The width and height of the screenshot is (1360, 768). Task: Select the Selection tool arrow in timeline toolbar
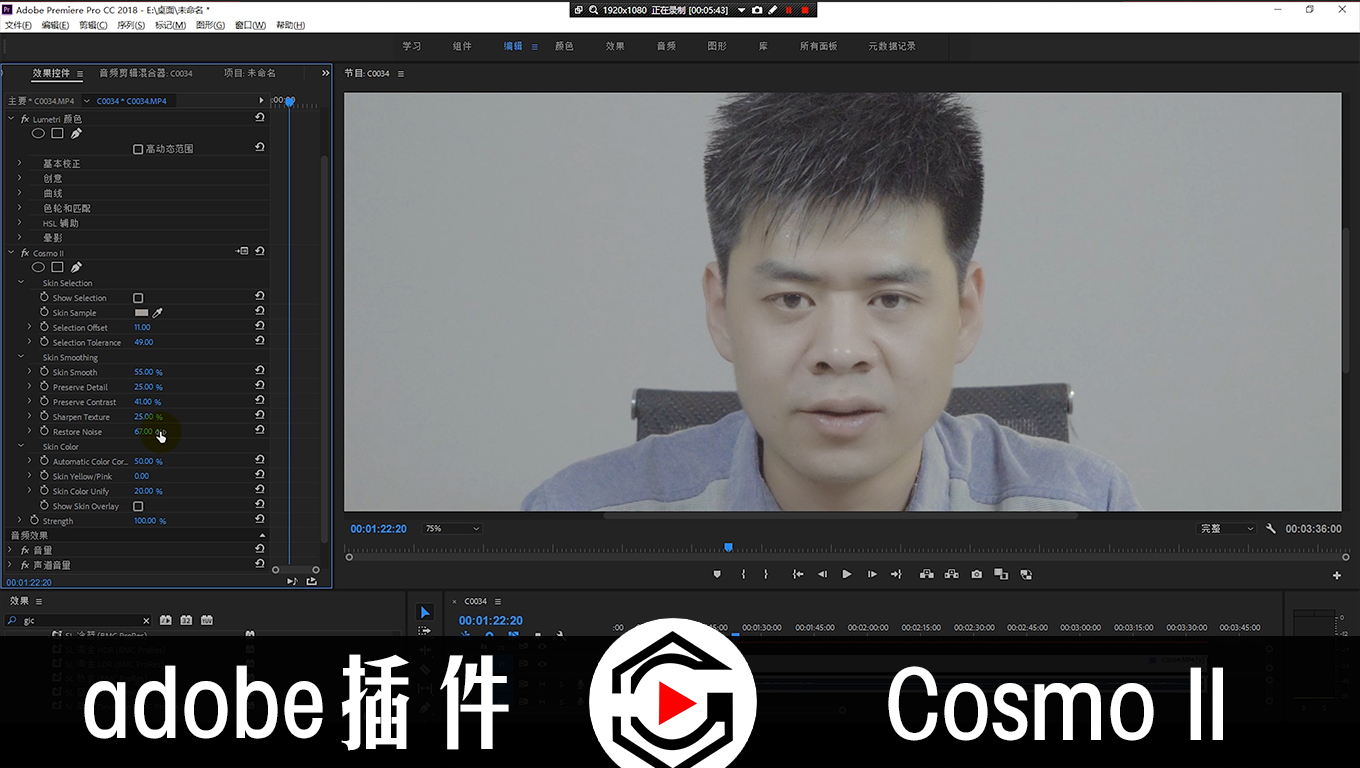coord(424,612)
